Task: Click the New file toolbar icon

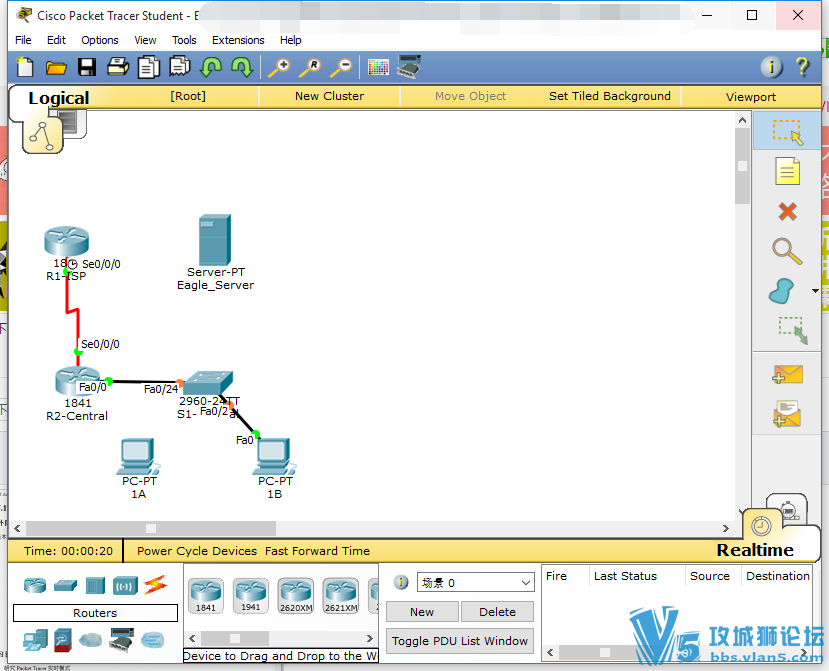Action: pos(25,67)
